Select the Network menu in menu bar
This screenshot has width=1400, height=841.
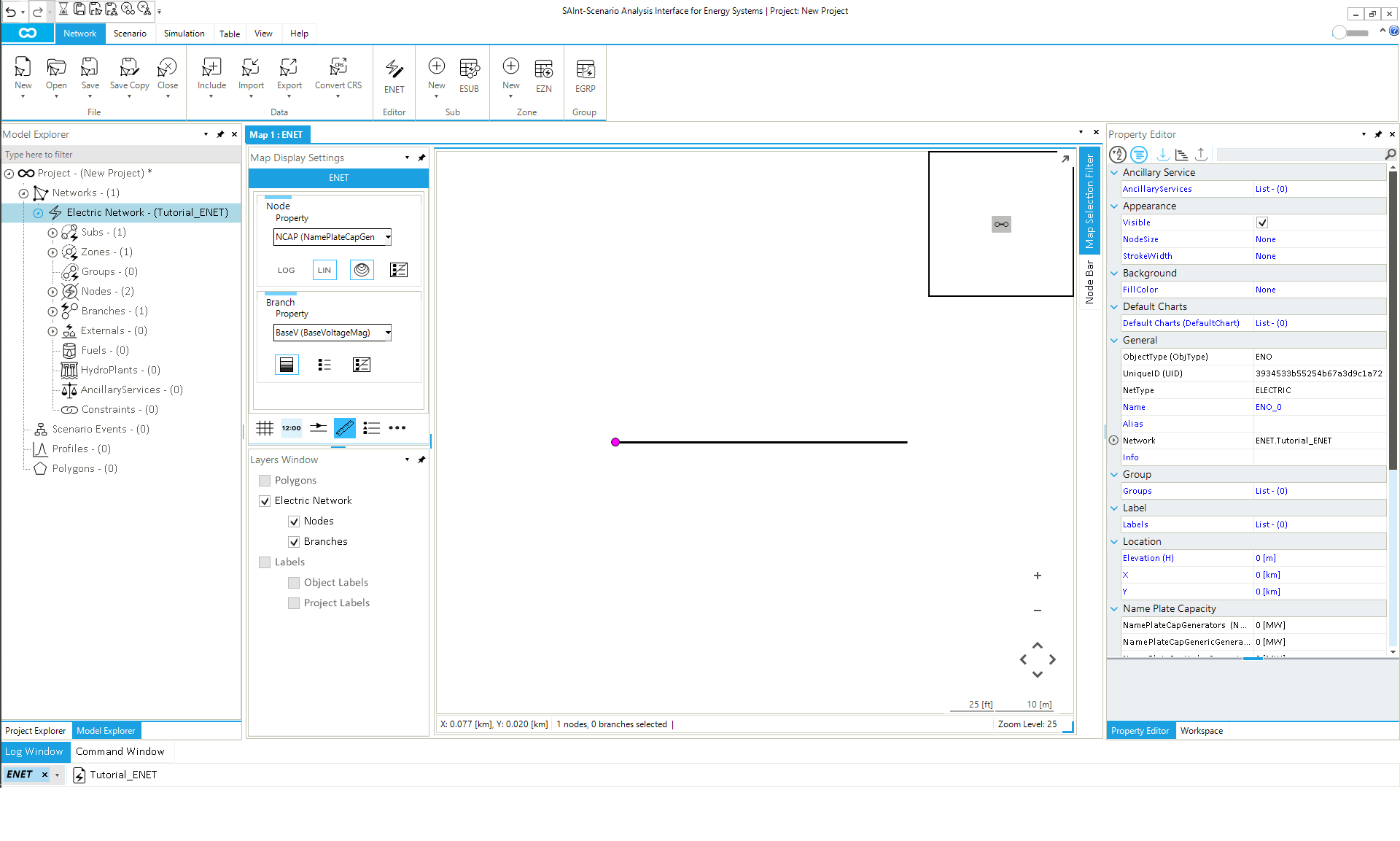tap(79, 33)
